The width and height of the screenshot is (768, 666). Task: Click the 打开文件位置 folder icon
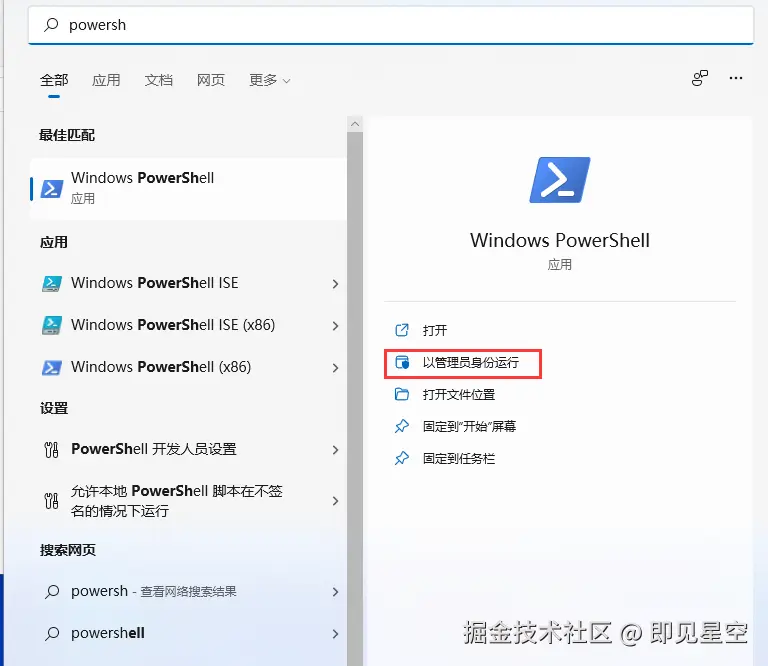pos(402,394)
